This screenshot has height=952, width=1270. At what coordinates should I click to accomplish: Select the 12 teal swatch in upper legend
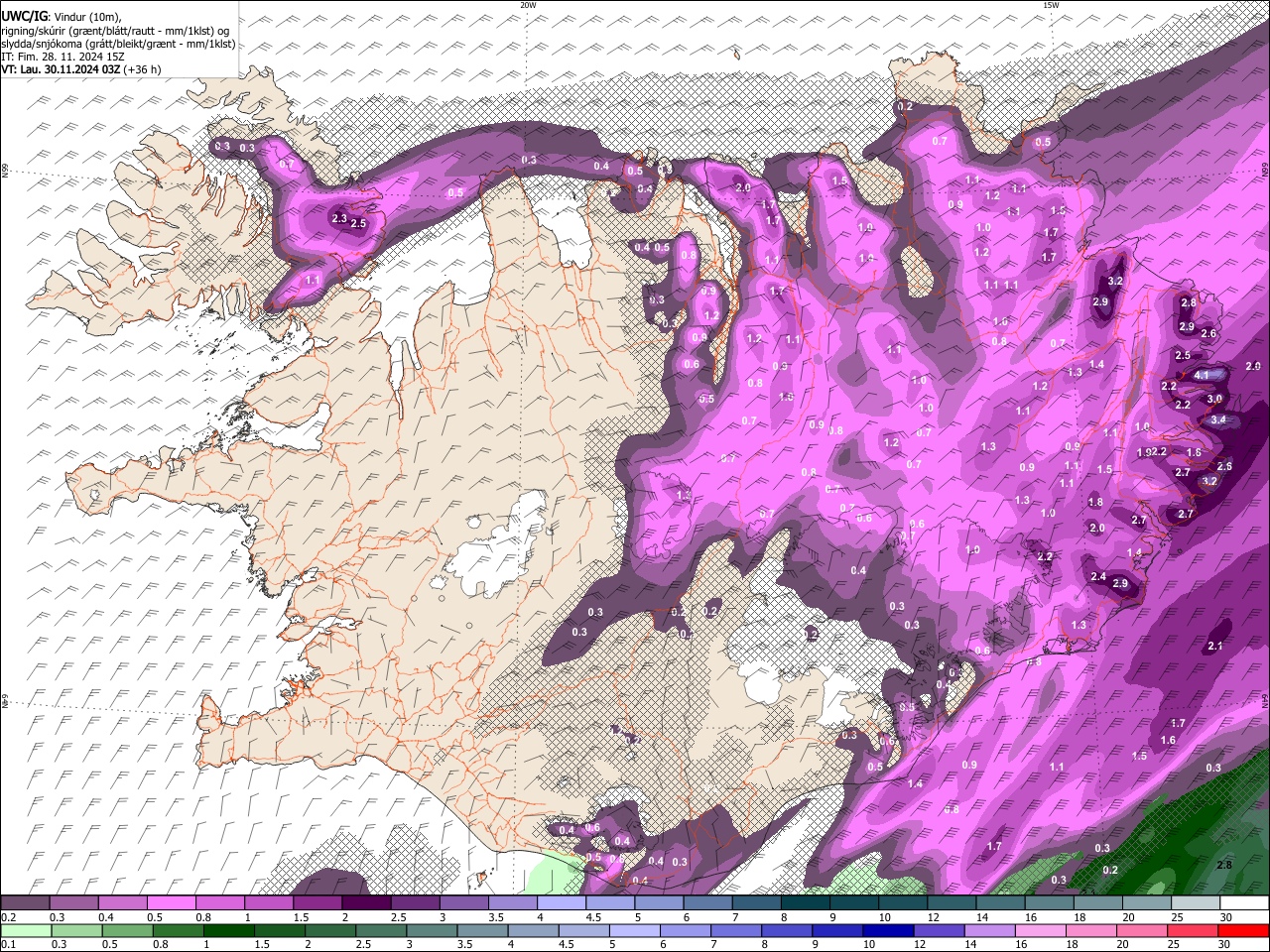[951, 903]
